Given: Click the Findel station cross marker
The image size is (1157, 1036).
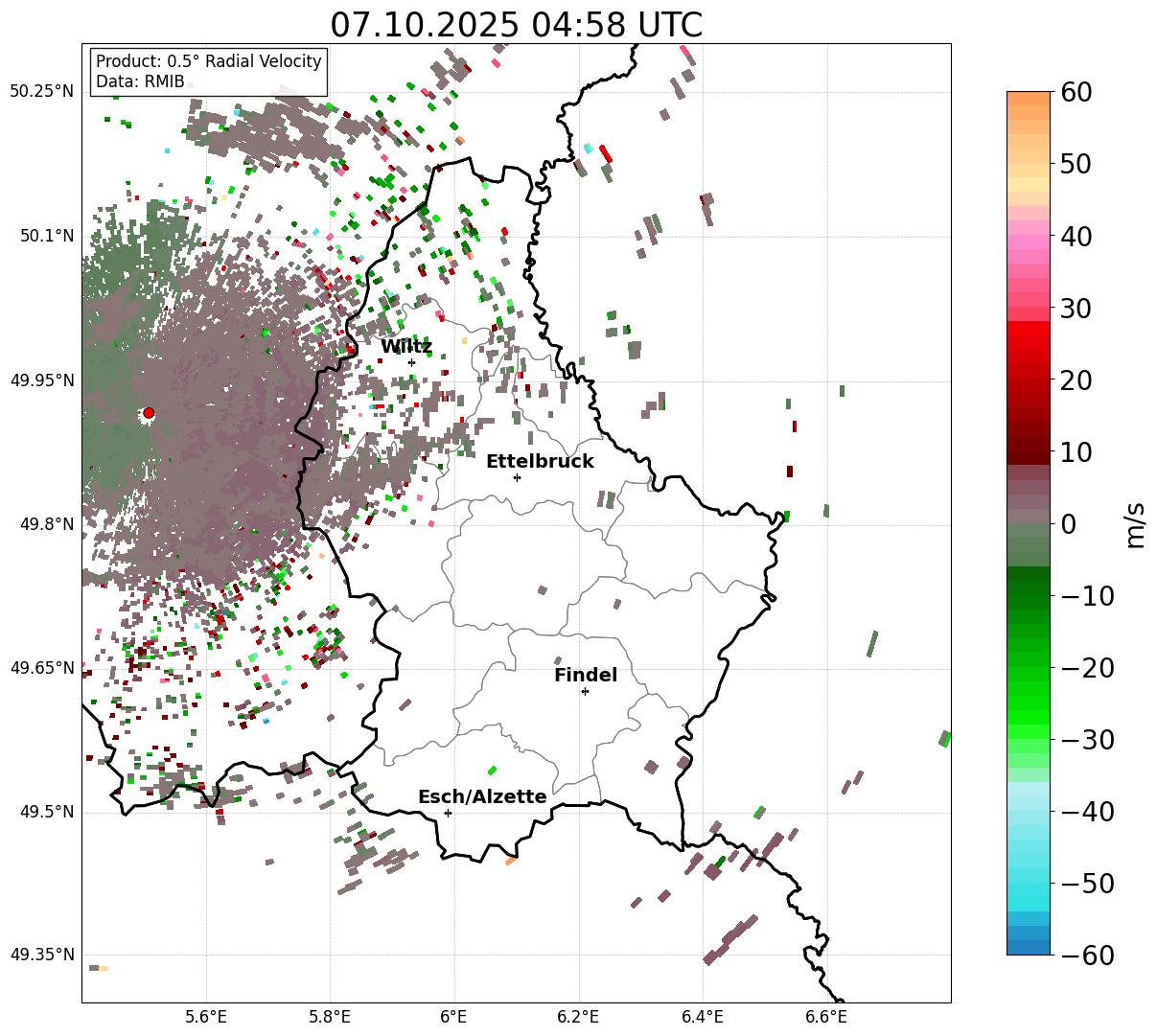Looking at the screenshot, I should point(585,691).
